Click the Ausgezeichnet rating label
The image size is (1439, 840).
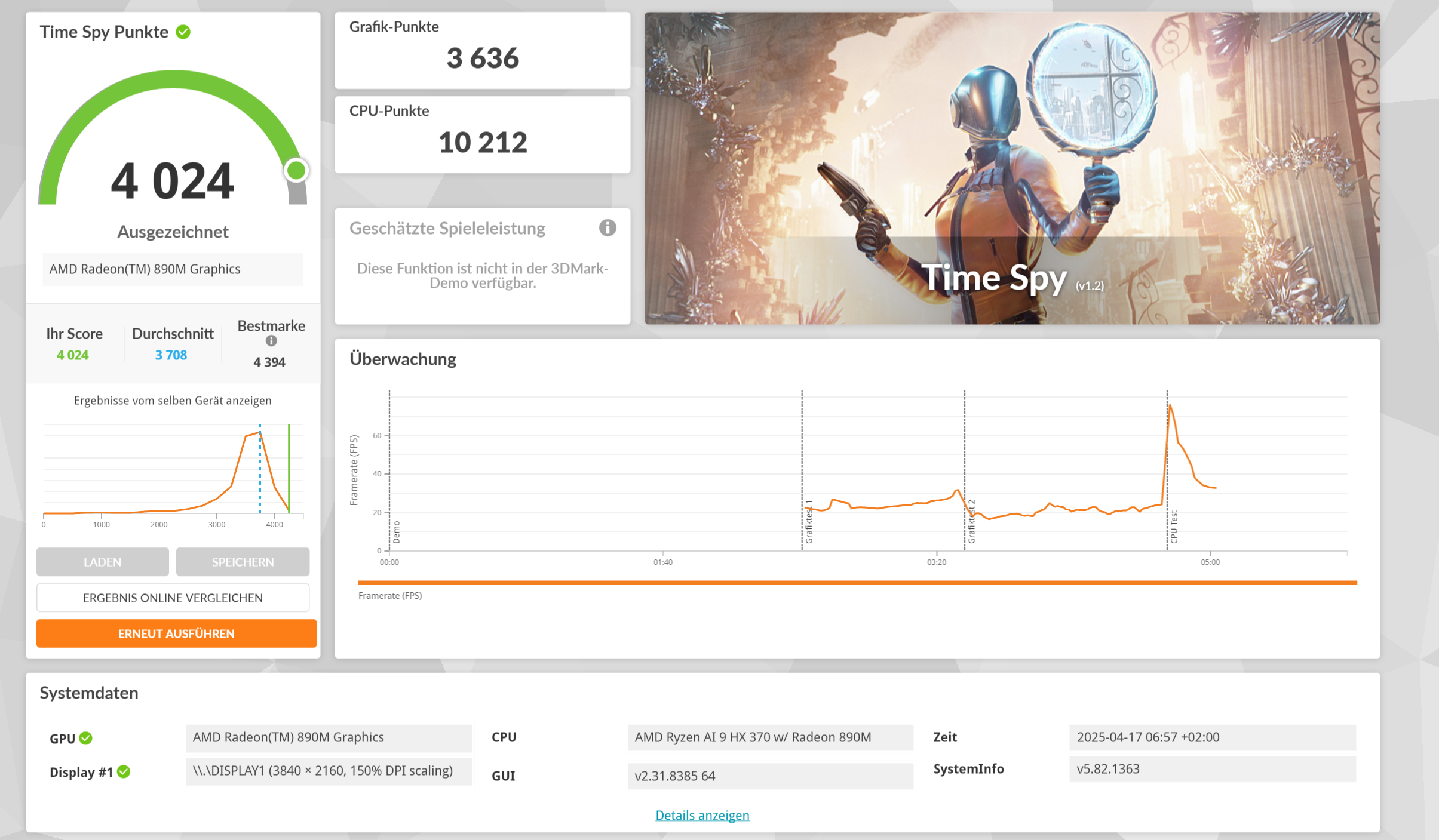(173, 232)
